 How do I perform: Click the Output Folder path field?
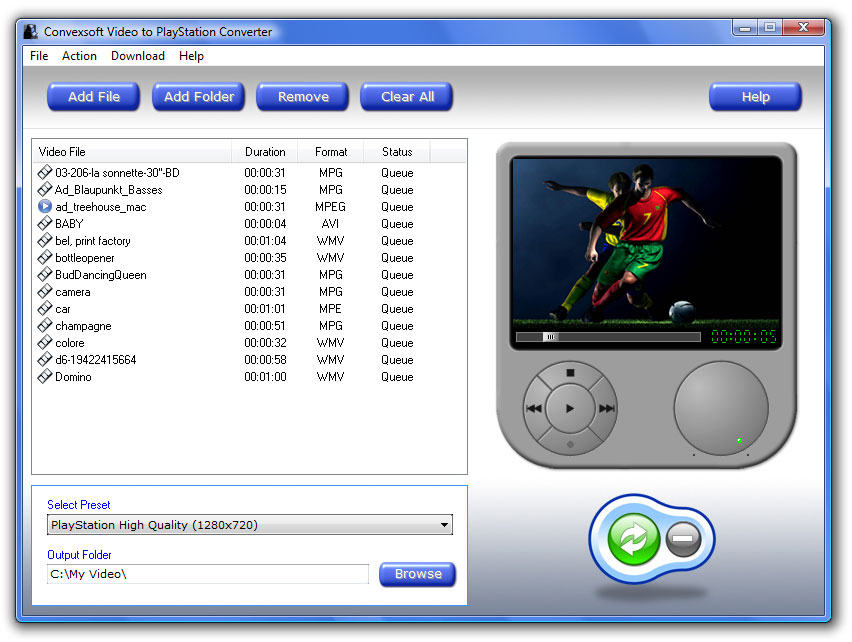(x=207, y=574)
